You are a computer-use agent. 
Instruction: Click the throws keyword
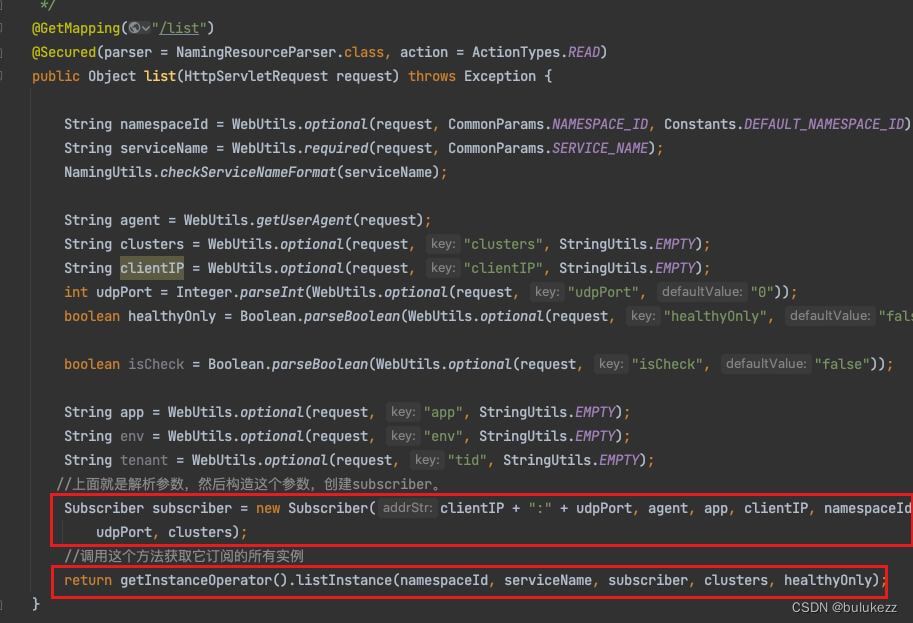(x=432, y=76)
